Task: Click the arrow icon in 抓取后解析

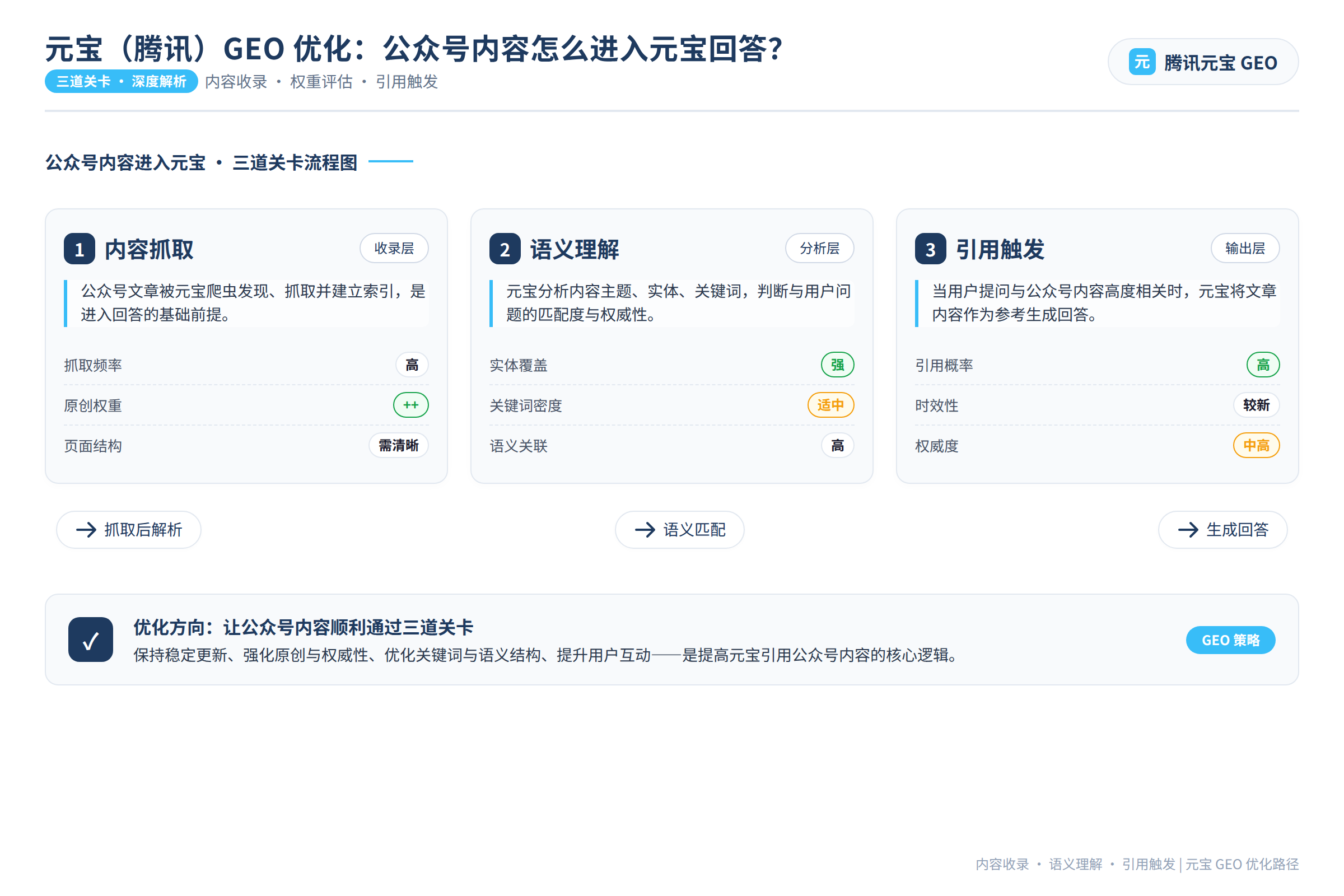Action: [86, 530]
